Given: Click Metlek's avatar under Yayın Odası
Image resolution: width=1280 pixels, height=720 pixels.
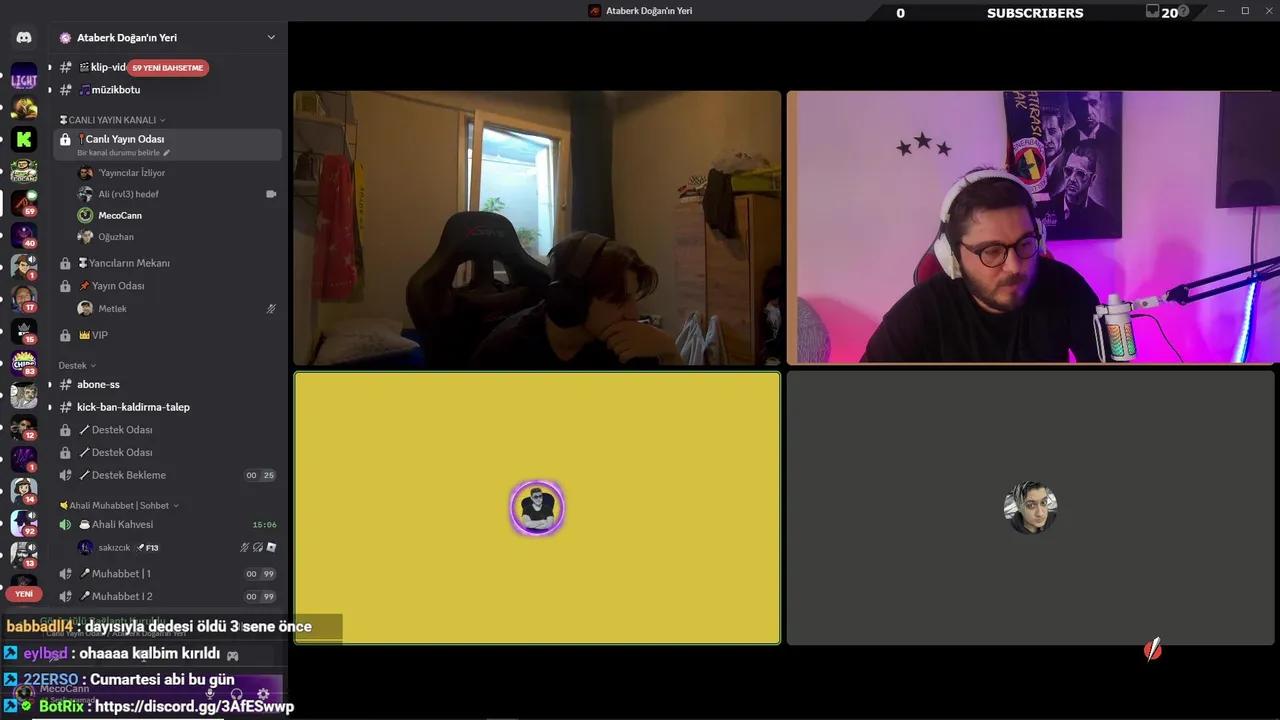Looking at the screenshot, I should [x=85, y=309].
